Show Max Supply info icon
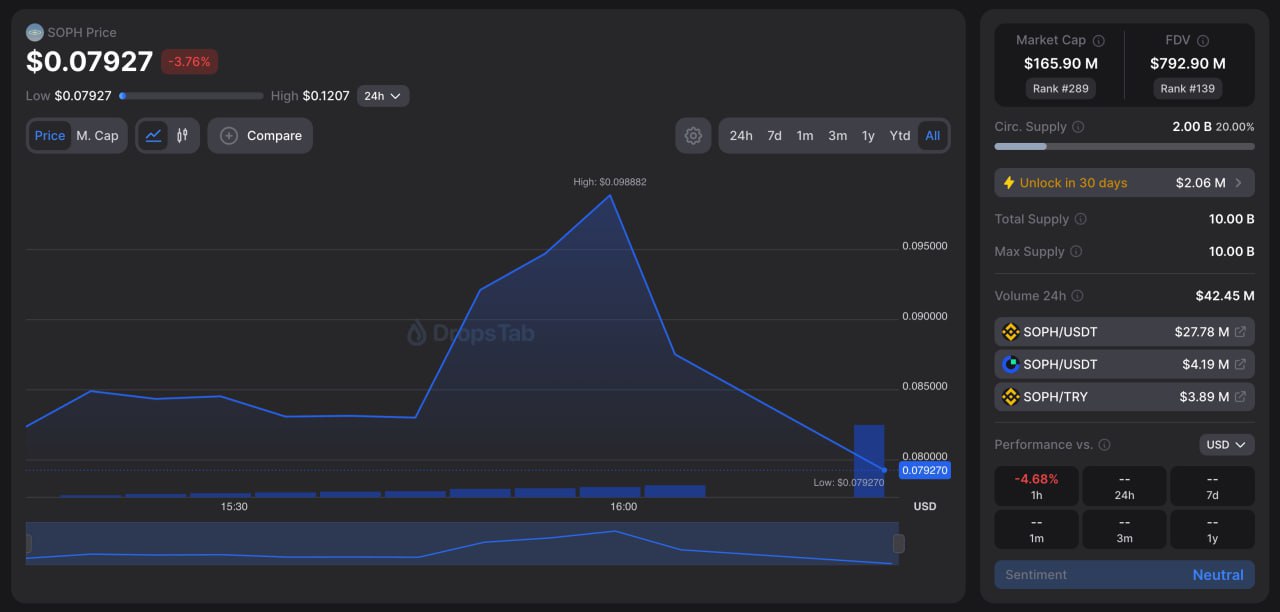1280x612 pixels. pos(1076,251)
